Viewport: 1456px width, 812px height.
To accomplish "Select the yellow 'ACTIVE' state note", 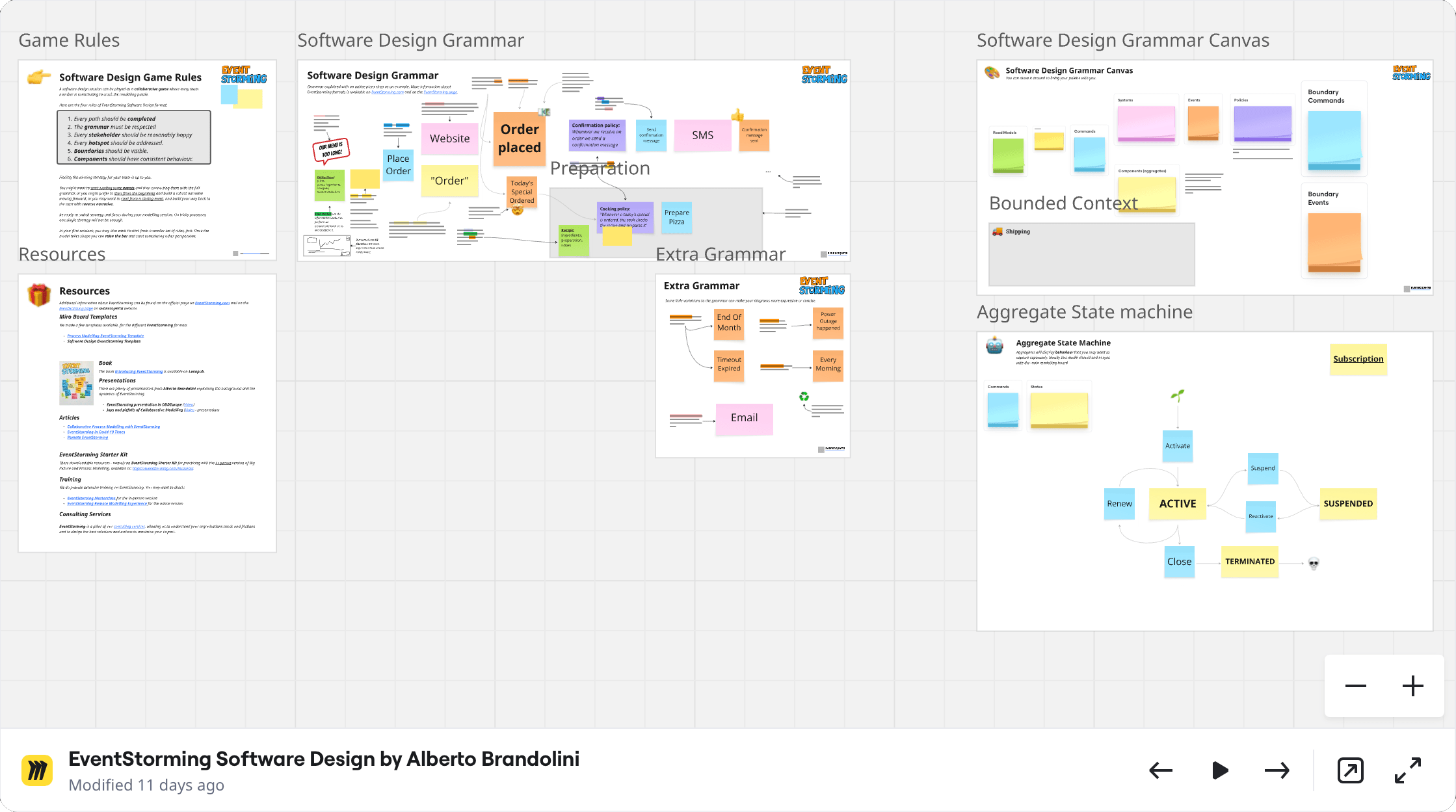I will (x=1178, y=504).
